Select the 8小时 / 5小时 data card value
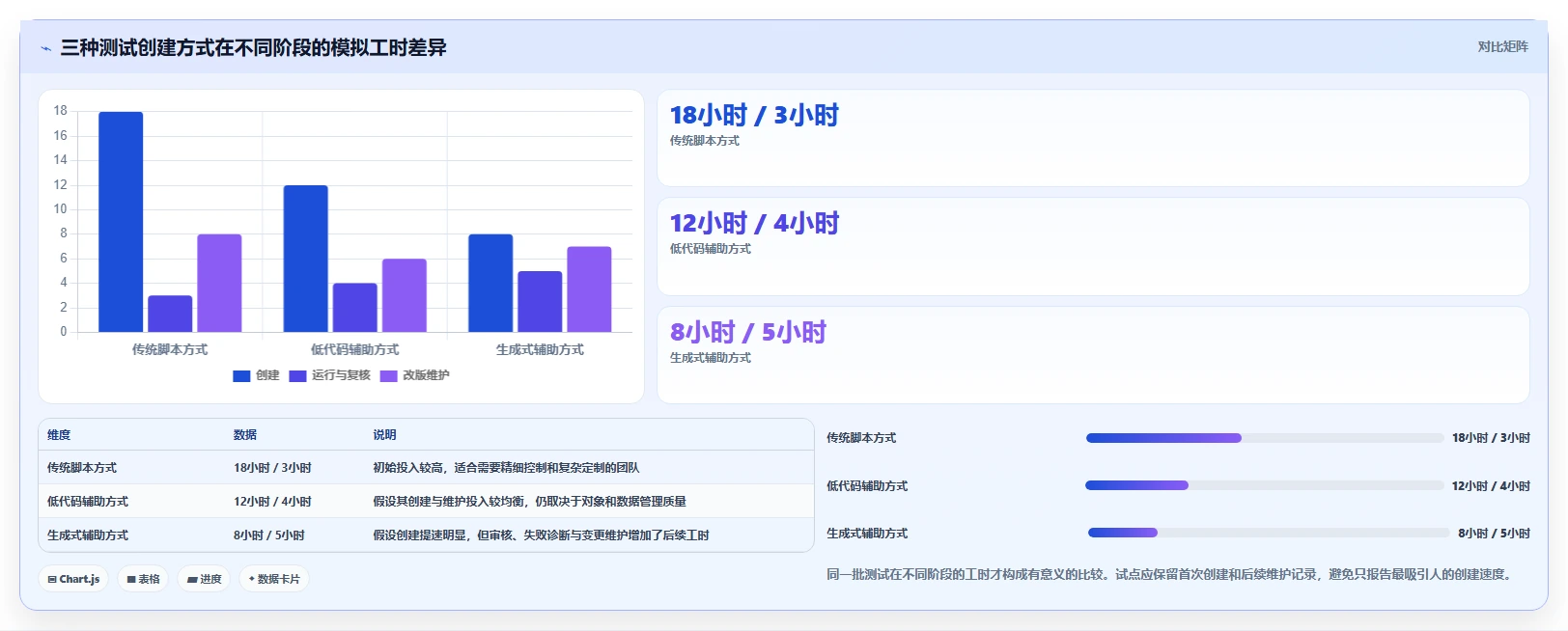The height and width of the screenshot is (631, 1568). (748, 333)
